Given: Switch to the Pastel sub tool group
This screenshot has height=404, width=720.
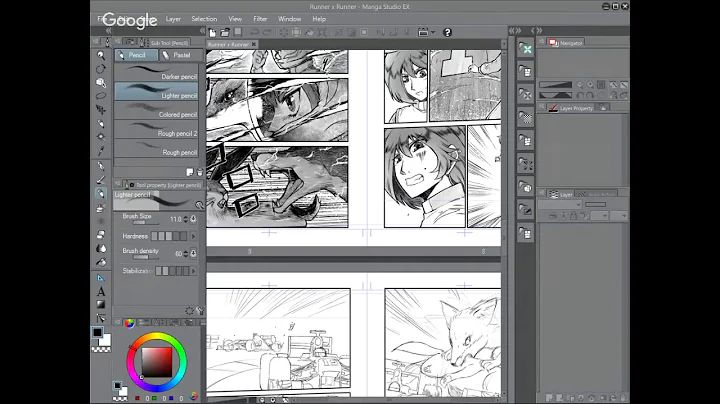Looking at the screenshot, I should pos(180,55).
